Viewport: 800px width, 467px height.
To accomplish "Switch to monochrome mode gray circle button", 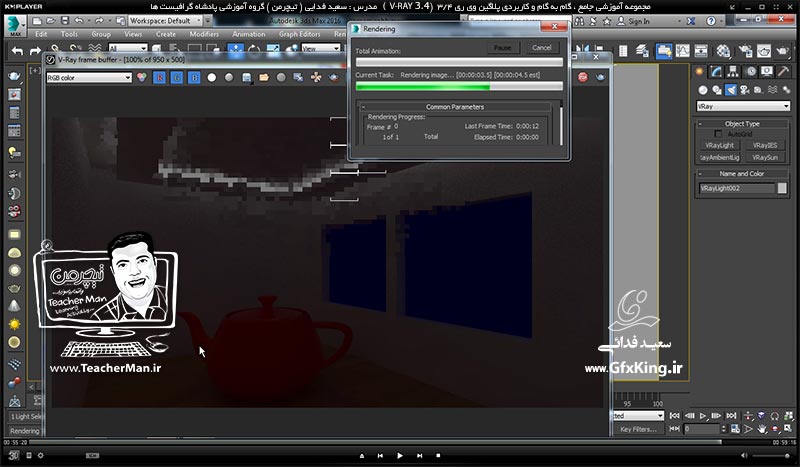I will pyautogui.click(x=229, y=78).
